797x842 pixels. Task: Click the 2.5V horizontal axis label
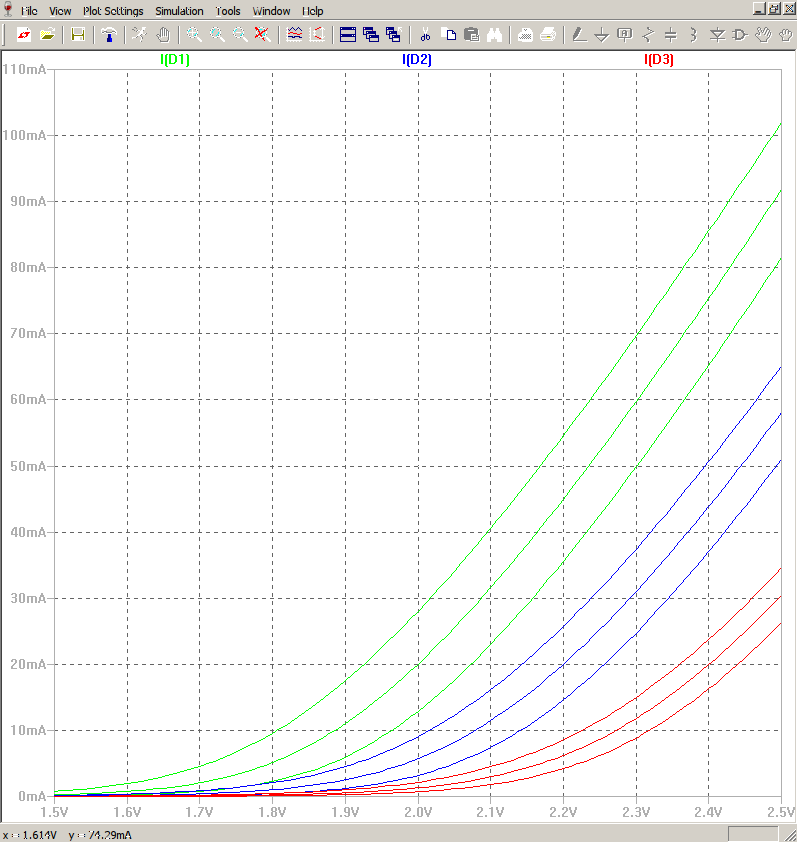pyautogui.click(x=781, y=812)
